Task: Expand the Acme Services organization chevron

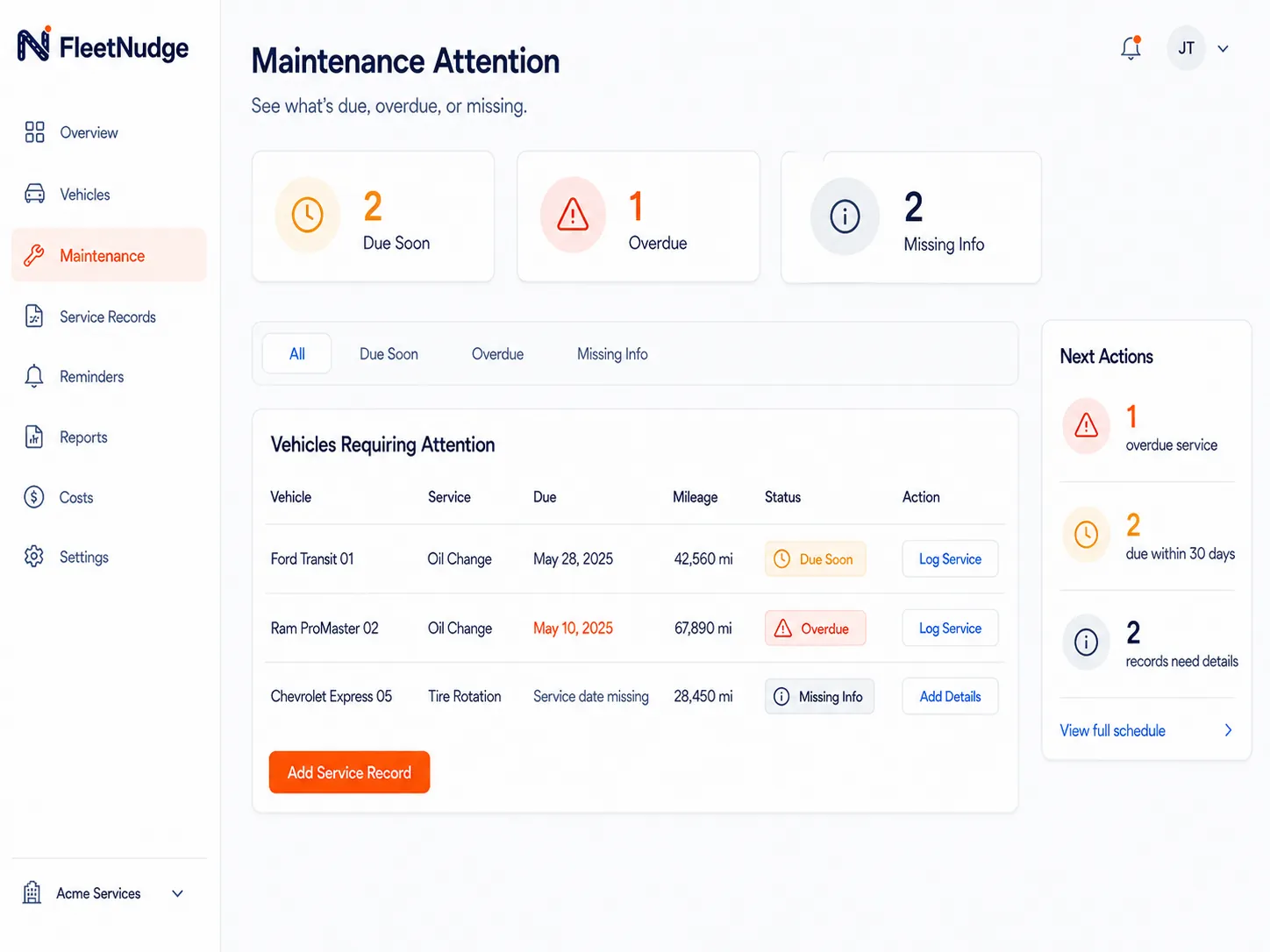Action: pyautogui.click(x=177, y=893)
